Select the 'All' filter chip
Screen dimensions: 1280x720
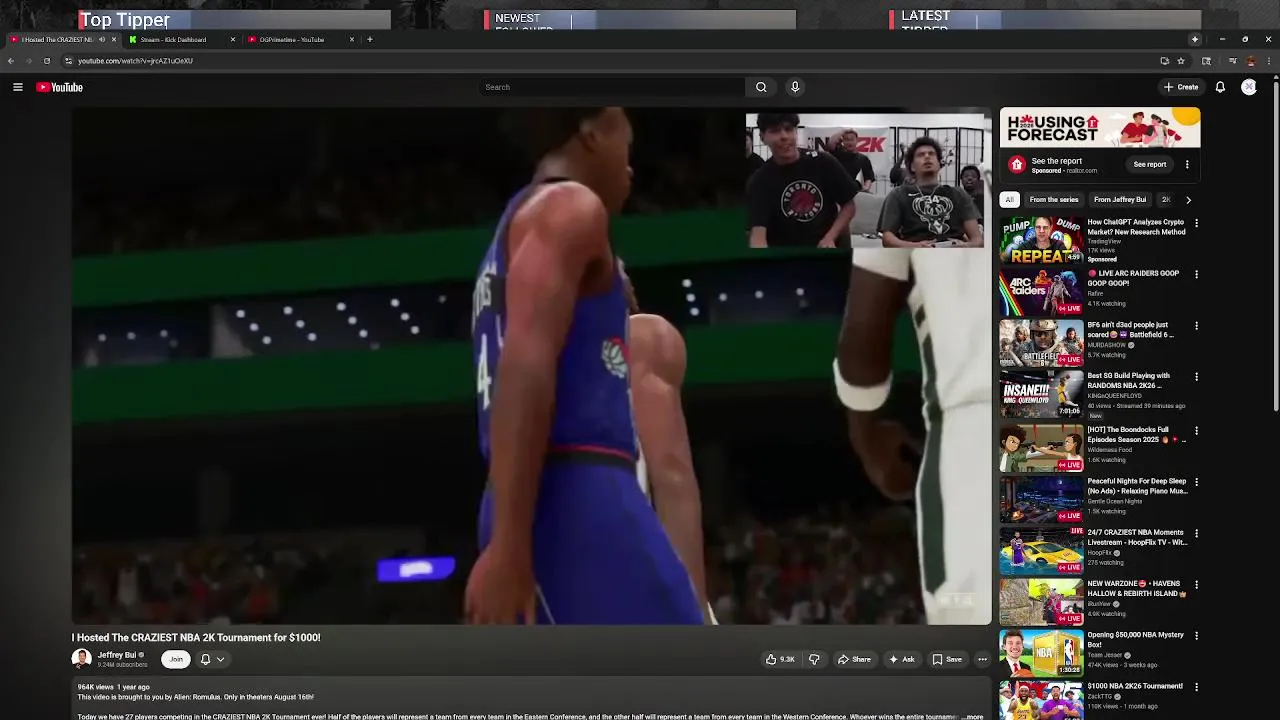[1009, 199]
